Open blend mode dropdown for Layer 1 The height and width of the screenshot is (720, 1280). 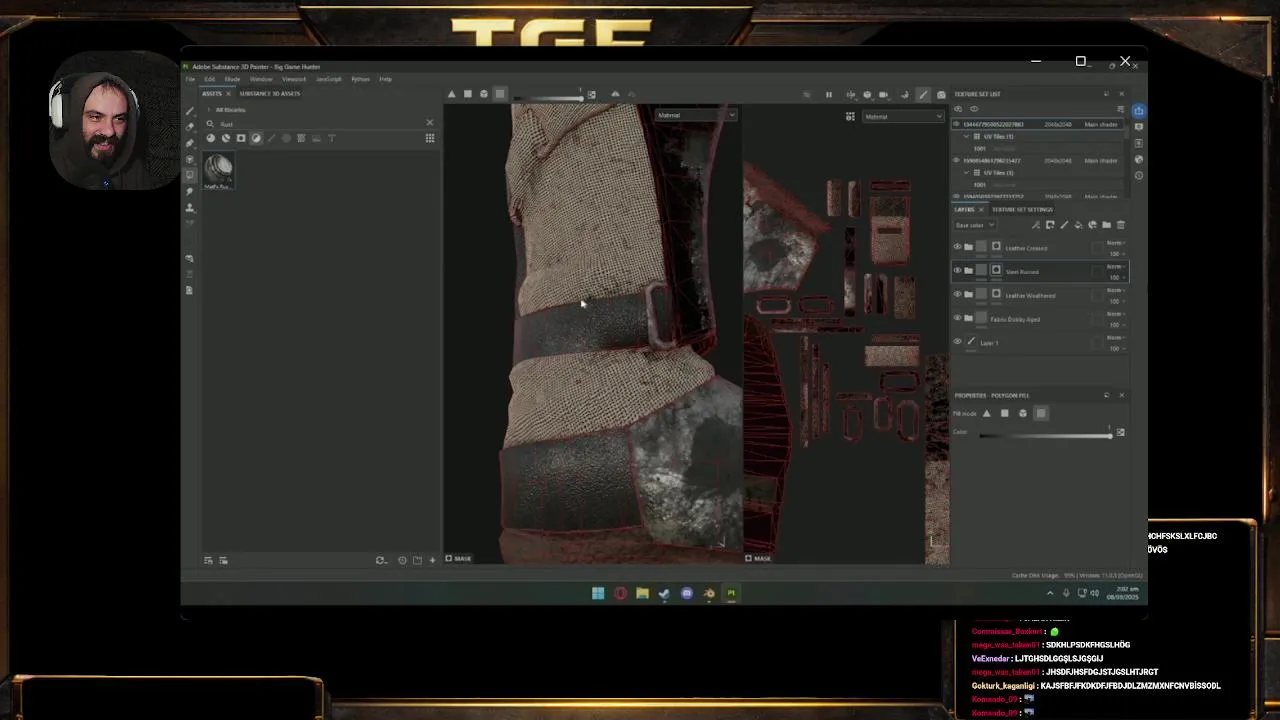coord(1115,338)
